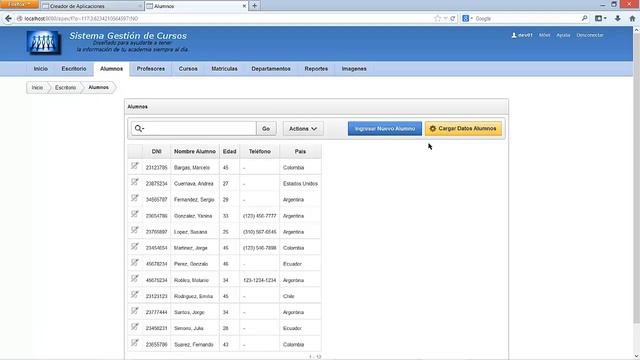Click the Google search box
The image size is (640, 360).
[x=527, y=18]
